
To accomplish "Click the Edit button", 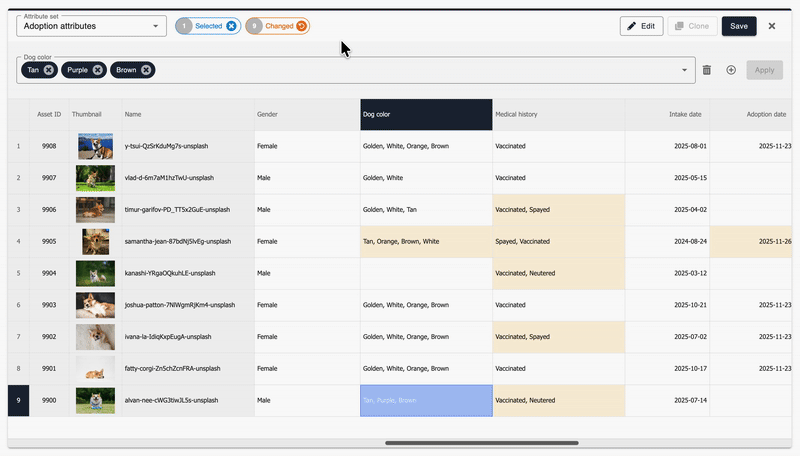I will [x=641, y=26].
